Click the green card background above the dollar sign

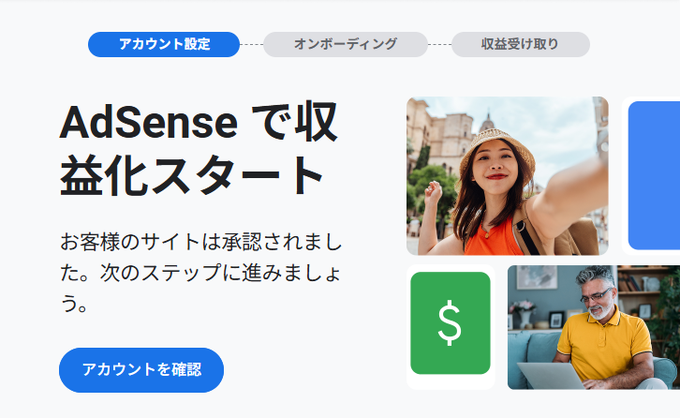tap(450, 285)
